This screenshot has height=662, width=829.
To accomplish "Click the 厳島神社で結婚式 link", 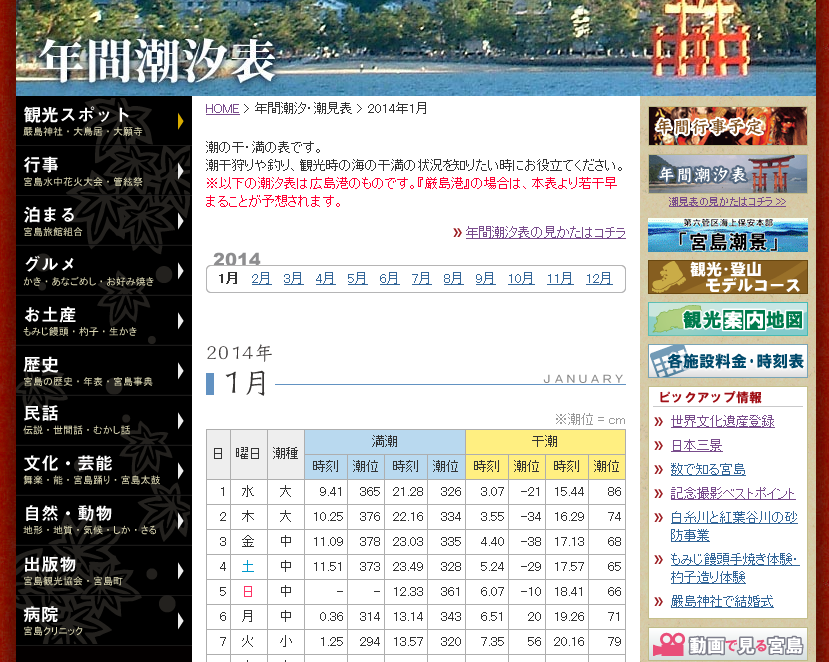I will pyautogui.click(x=721, y=601).
